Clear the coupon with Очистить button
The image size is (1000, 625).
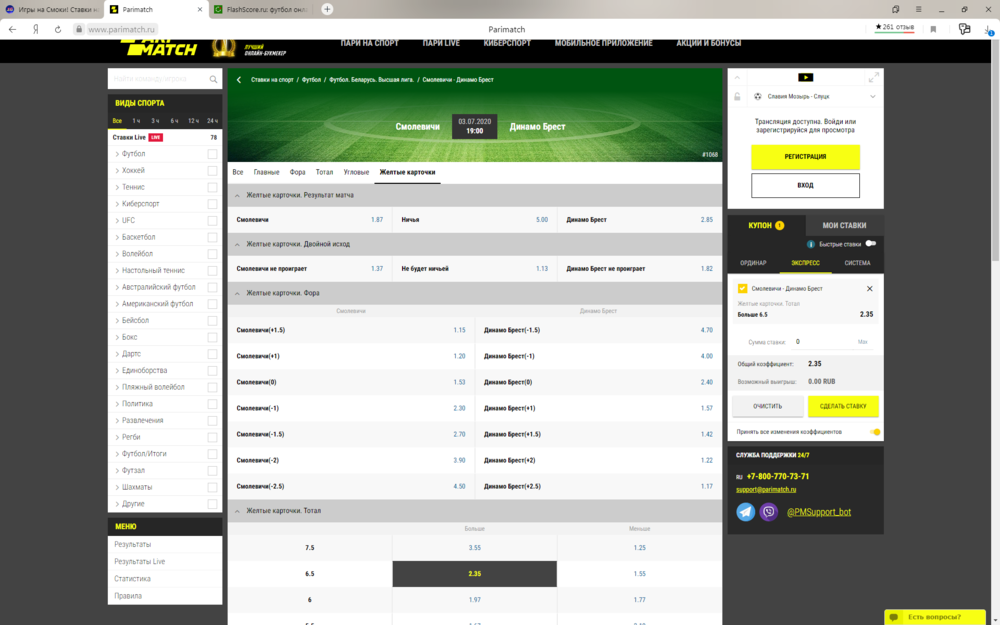point(767,406)
